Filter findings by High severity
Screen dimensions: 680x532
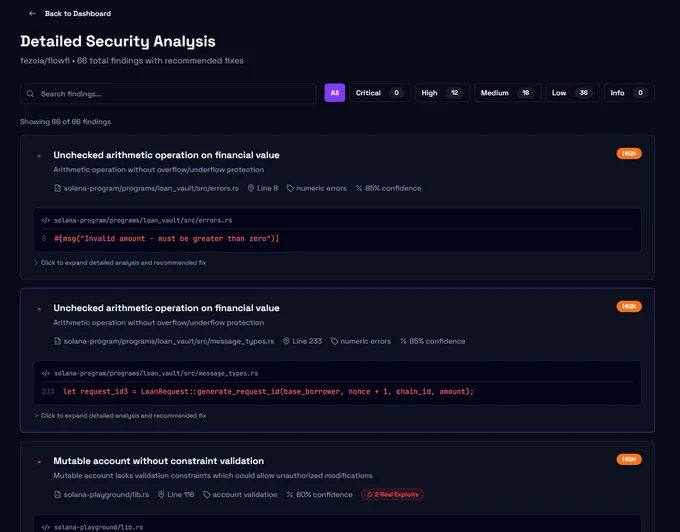442,93
